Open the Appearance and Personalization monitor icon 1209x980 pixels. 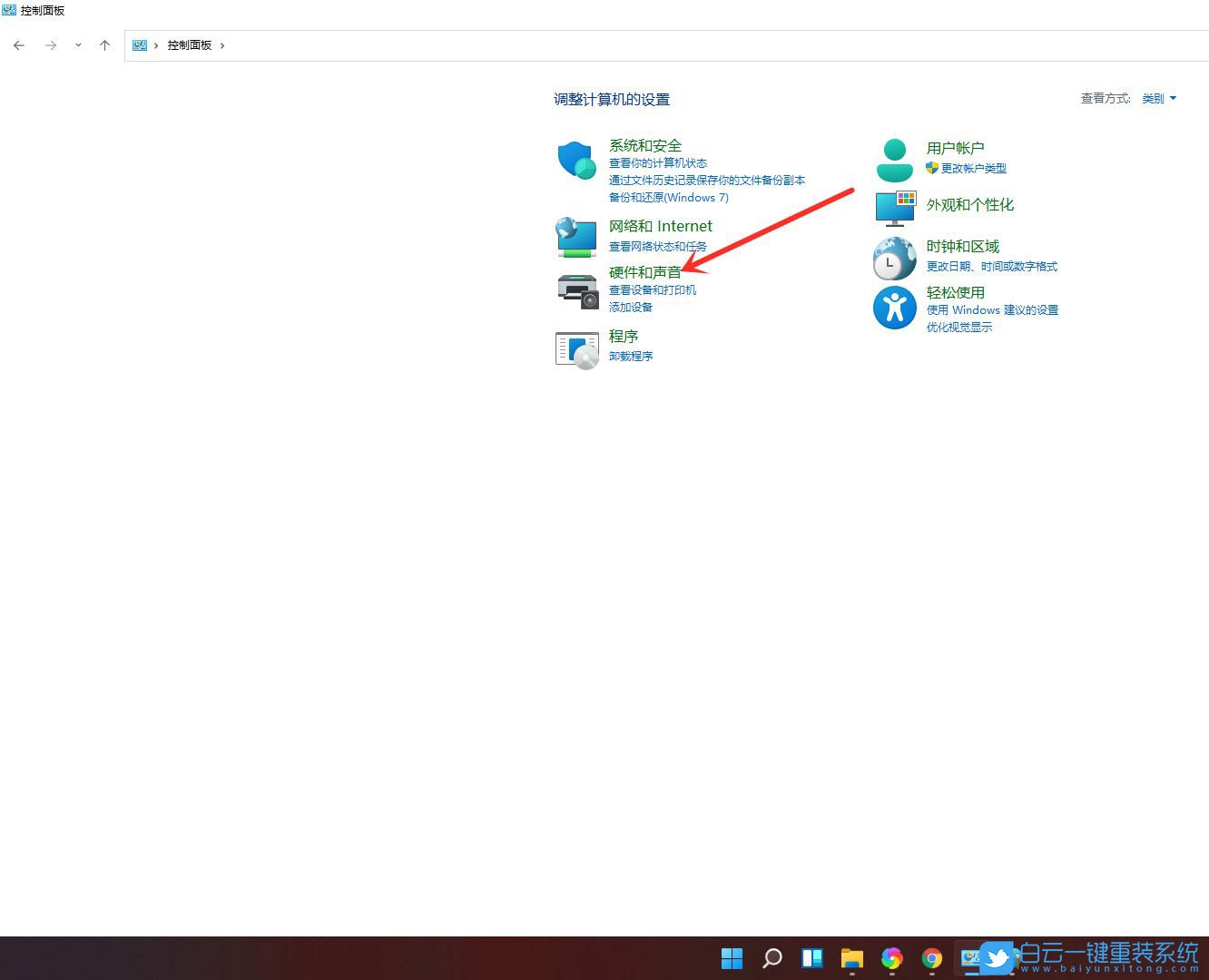click(x=894, y=208)
